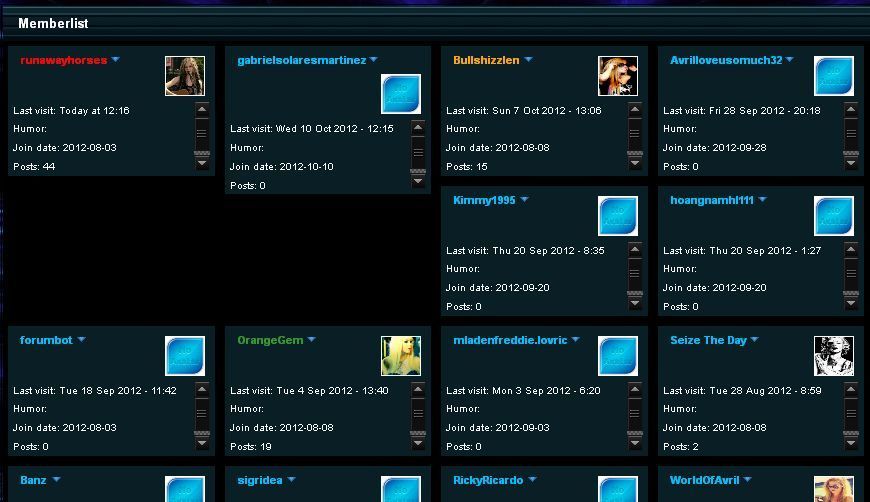Click Kimmy1995 default avatar
The height and width of the screenshot is (502, 870).
pyautogui.click(x=618, y=216)
